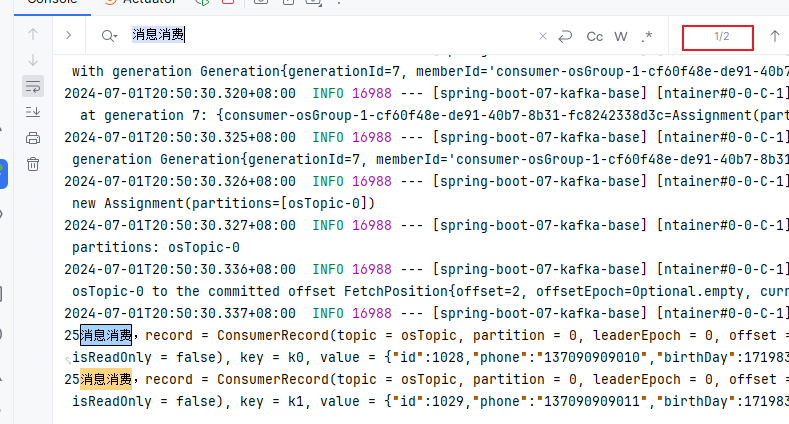Click INFO on the 30.337 log line
The width and height of the screenshot is (789, 424).
pyautogui.click(x=328, y=313)
